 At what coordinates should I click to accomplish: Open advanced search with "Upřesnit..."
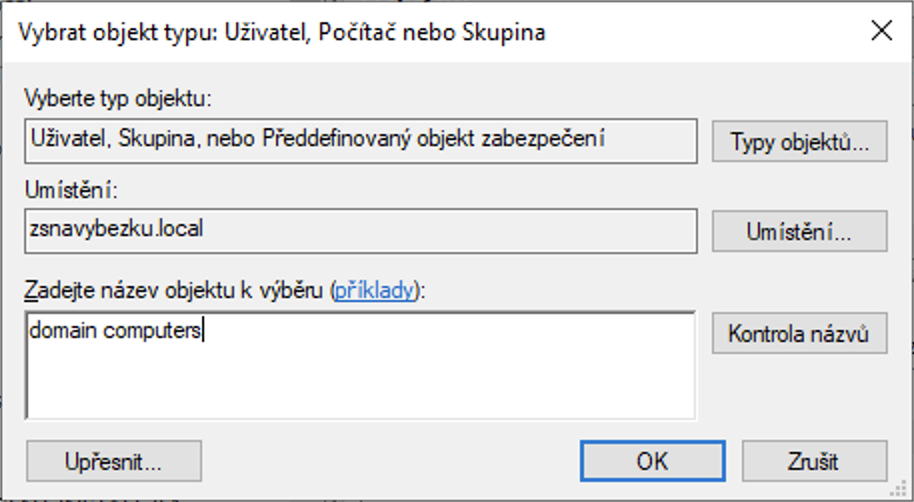114,462
